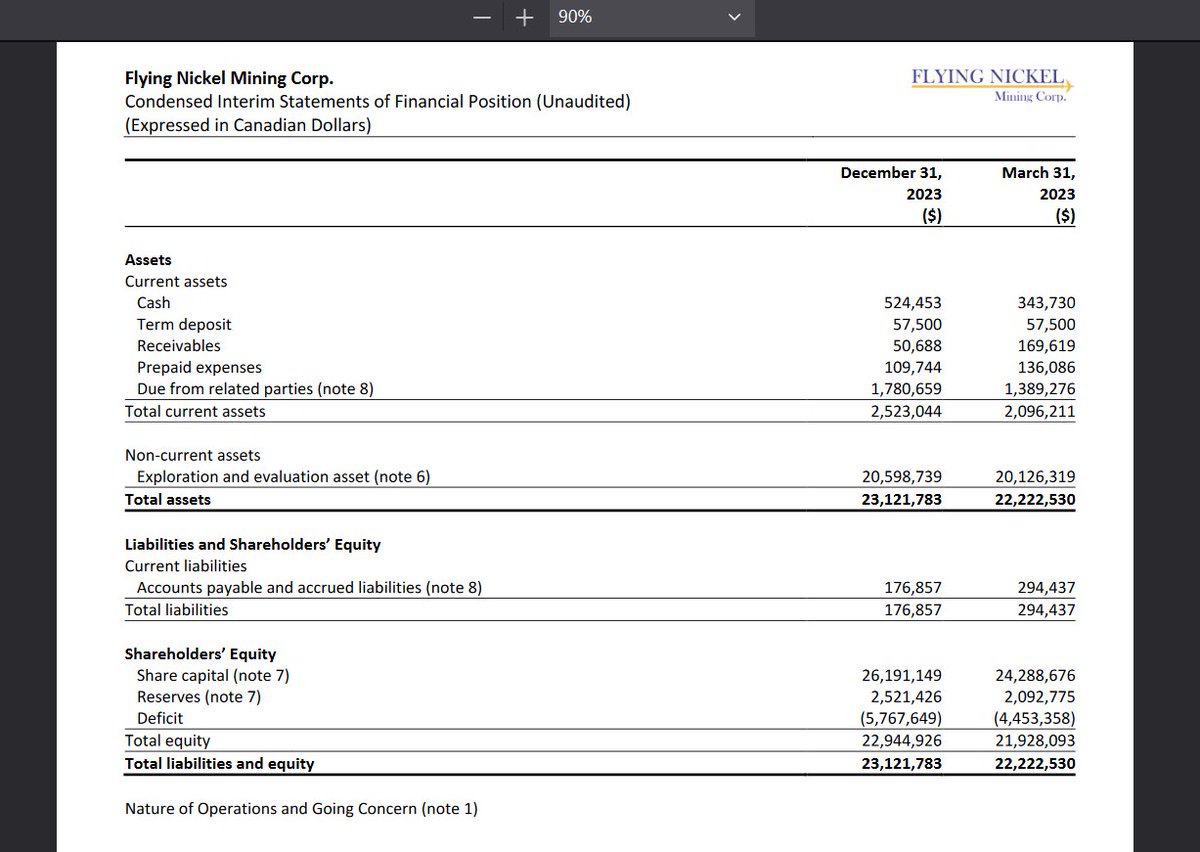The height and width of the screenshot is (852, 1200).
Task: Select Total assets value 23,121,783
Action: 902,499
